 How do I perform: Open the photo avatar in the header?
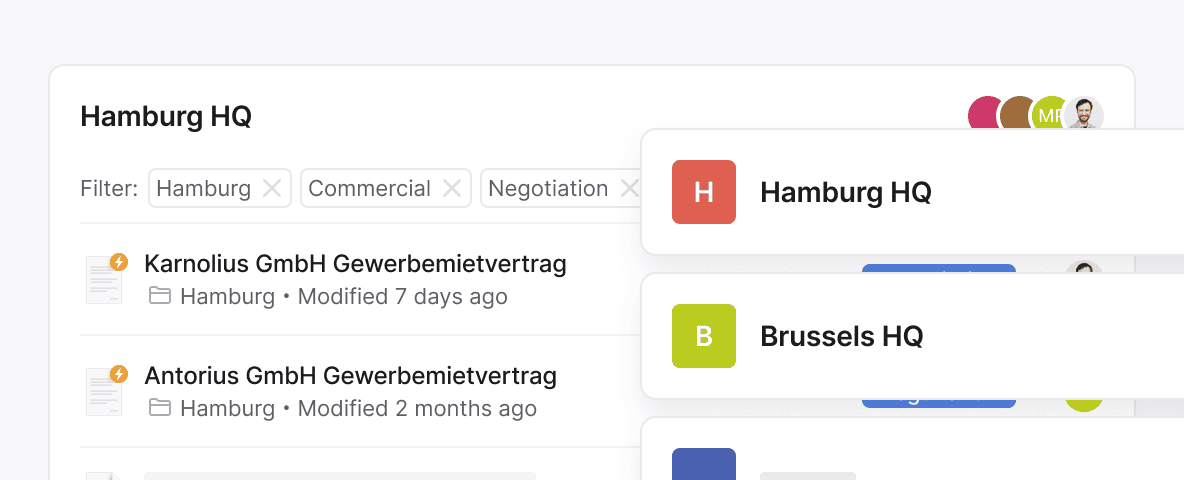coord(1084,115)
